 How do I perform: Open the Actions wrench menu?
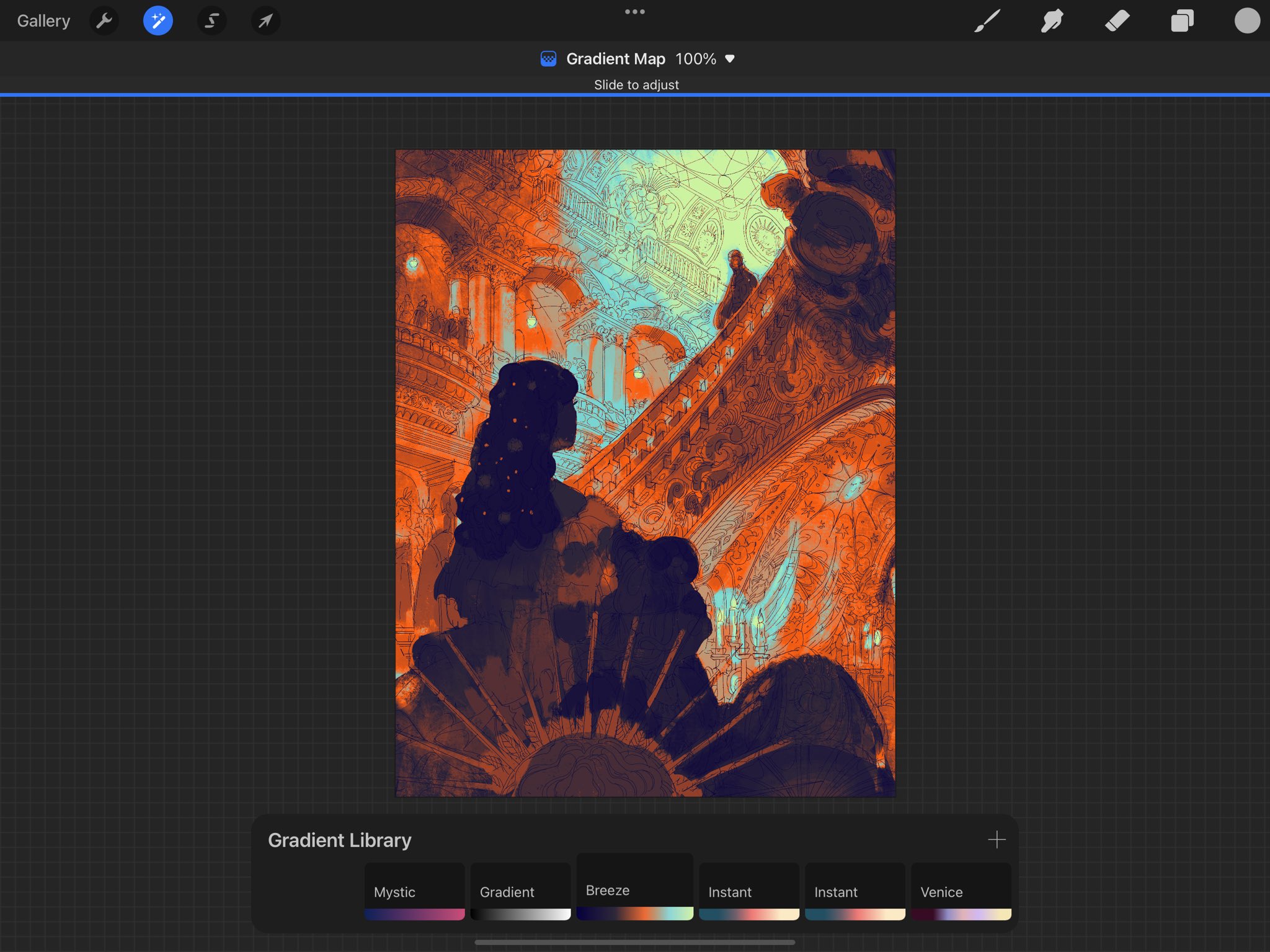(104, 21)
